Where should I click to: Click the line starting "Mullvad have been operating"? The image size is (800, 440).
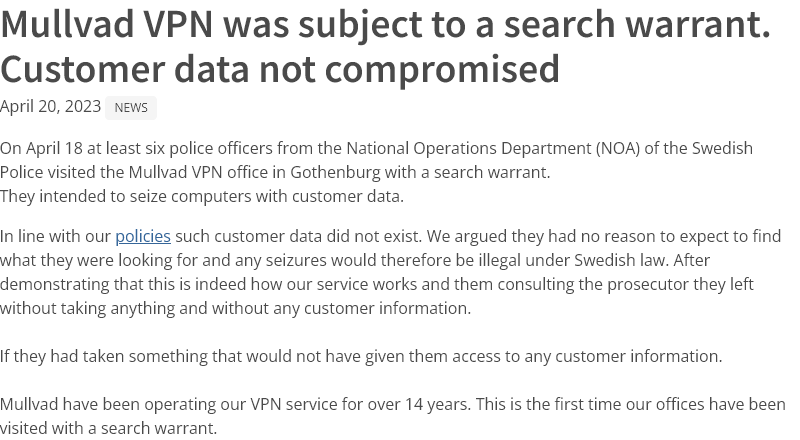coord(392,404)
